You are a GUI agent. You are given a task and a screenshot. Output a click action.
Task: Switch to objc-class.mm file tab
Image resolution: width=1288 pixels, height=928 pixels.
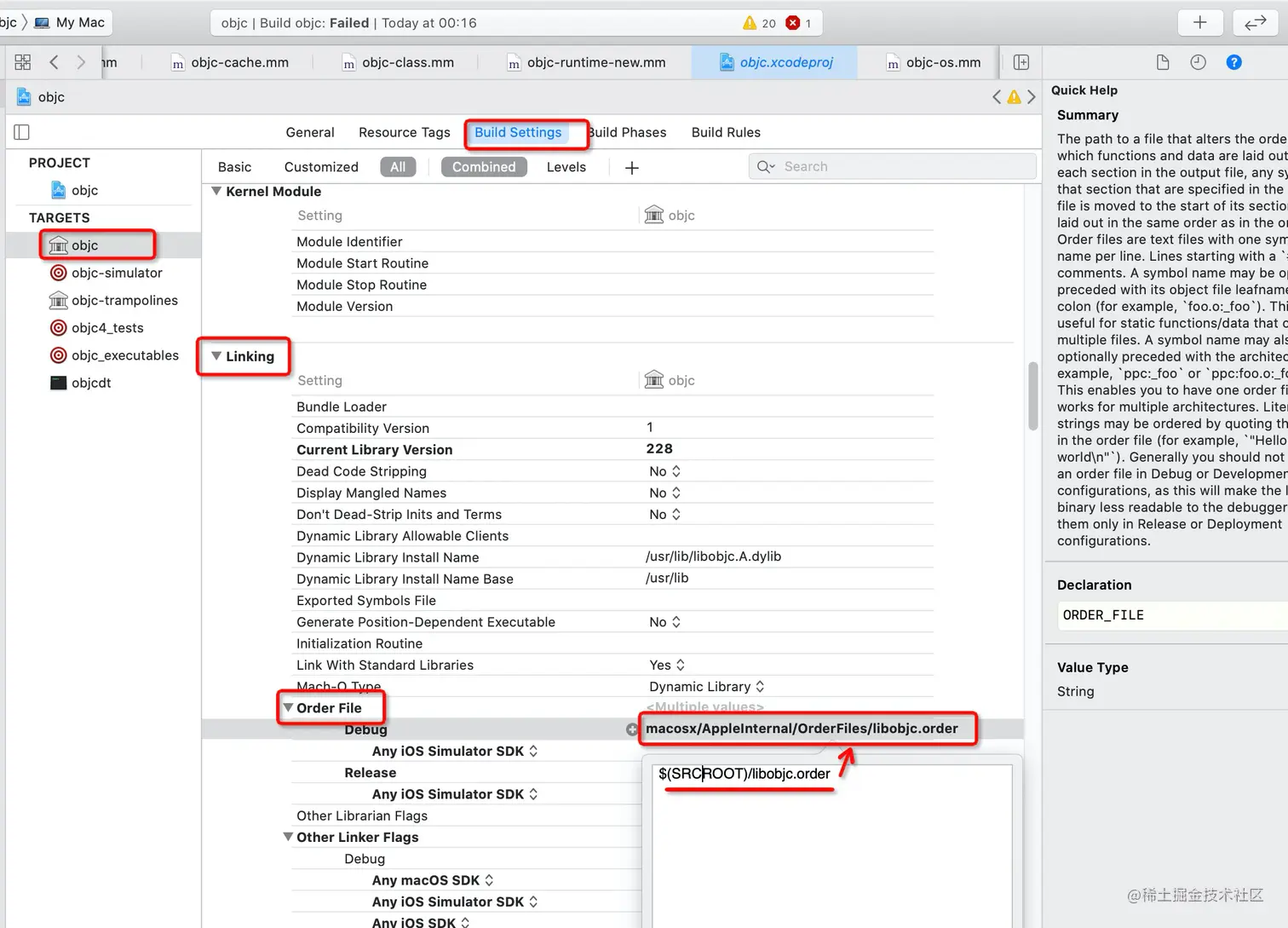(x=398, y=62)
